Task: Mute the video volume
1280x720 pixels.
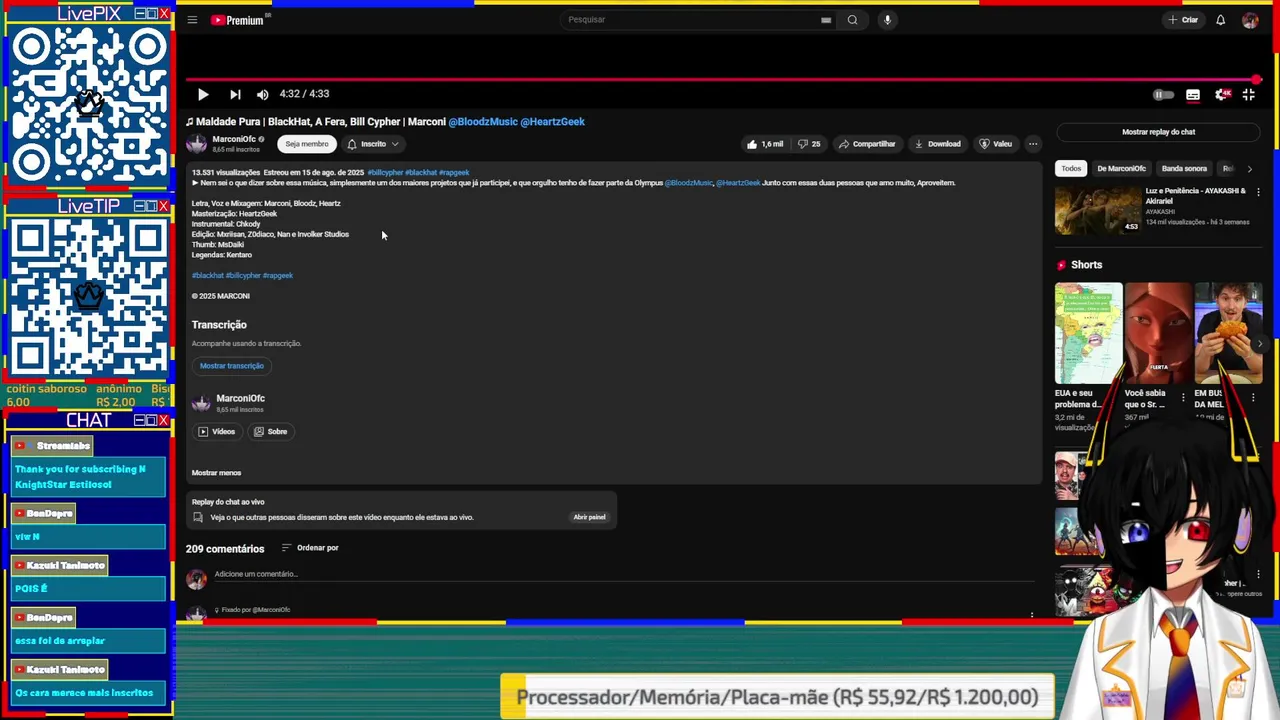Action: point(262,94)
